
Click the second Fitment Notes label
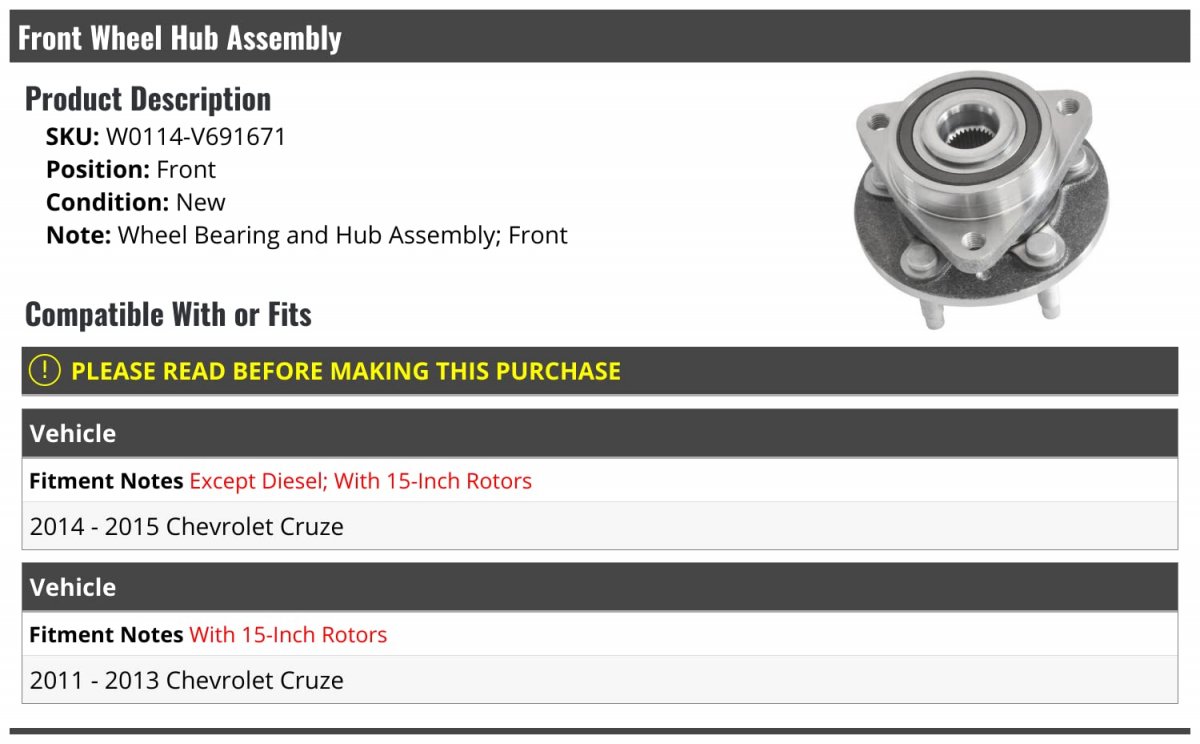click(x=106, y=635)
